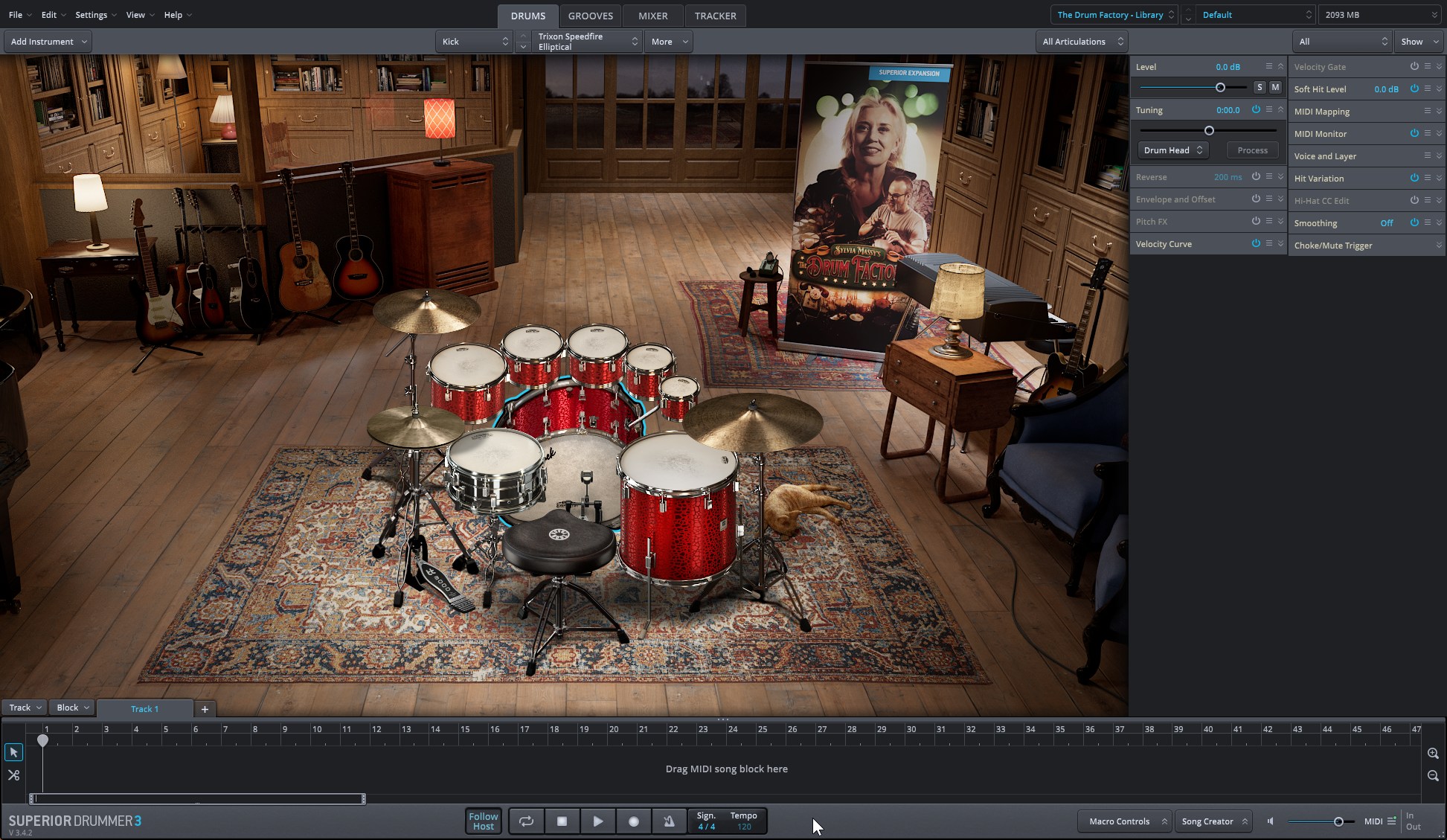Image resolution: width=1447 pixels, height=840 pixels.
Task: Open the Add Instrument dropdown
Action: pos(48,42)
